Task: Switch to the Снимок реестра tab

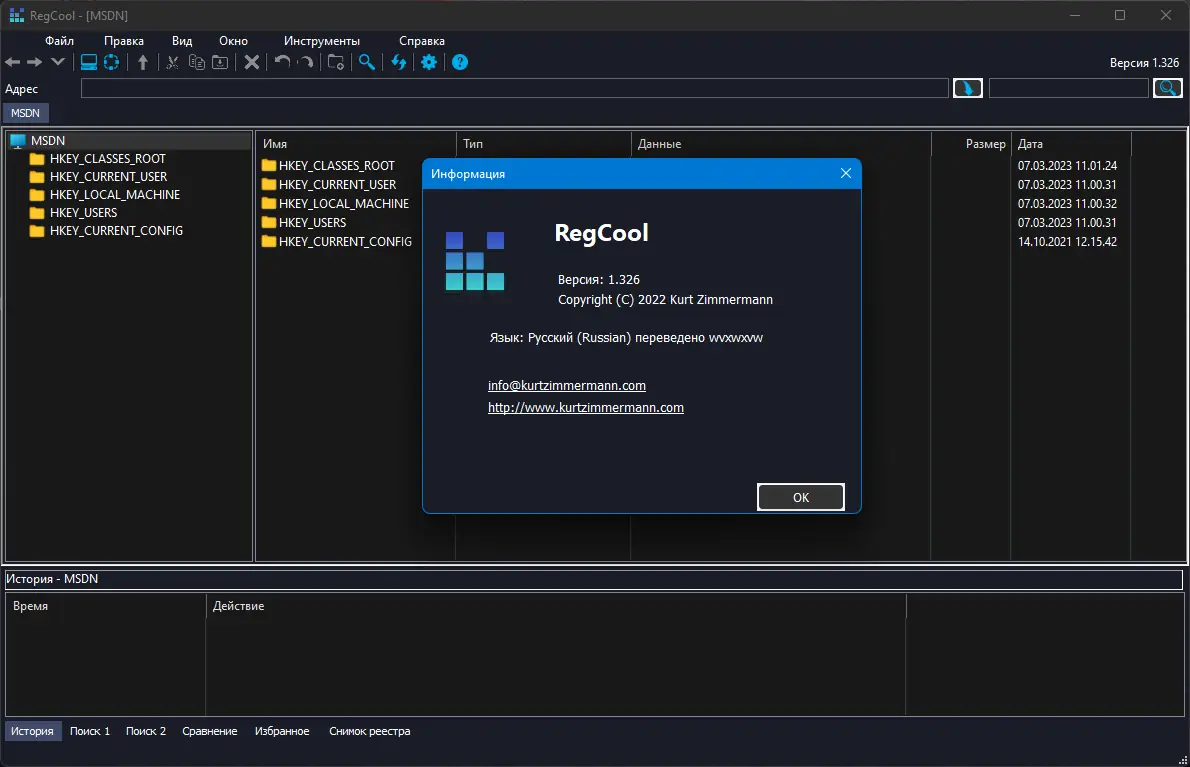Action: coord(369,731)
